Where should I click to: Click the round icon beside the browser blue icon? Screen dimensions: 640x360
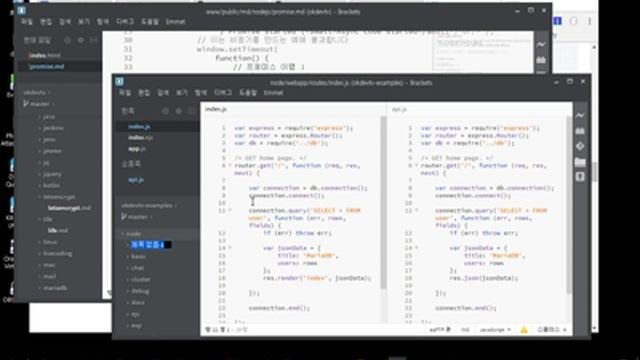pos(573,21)
